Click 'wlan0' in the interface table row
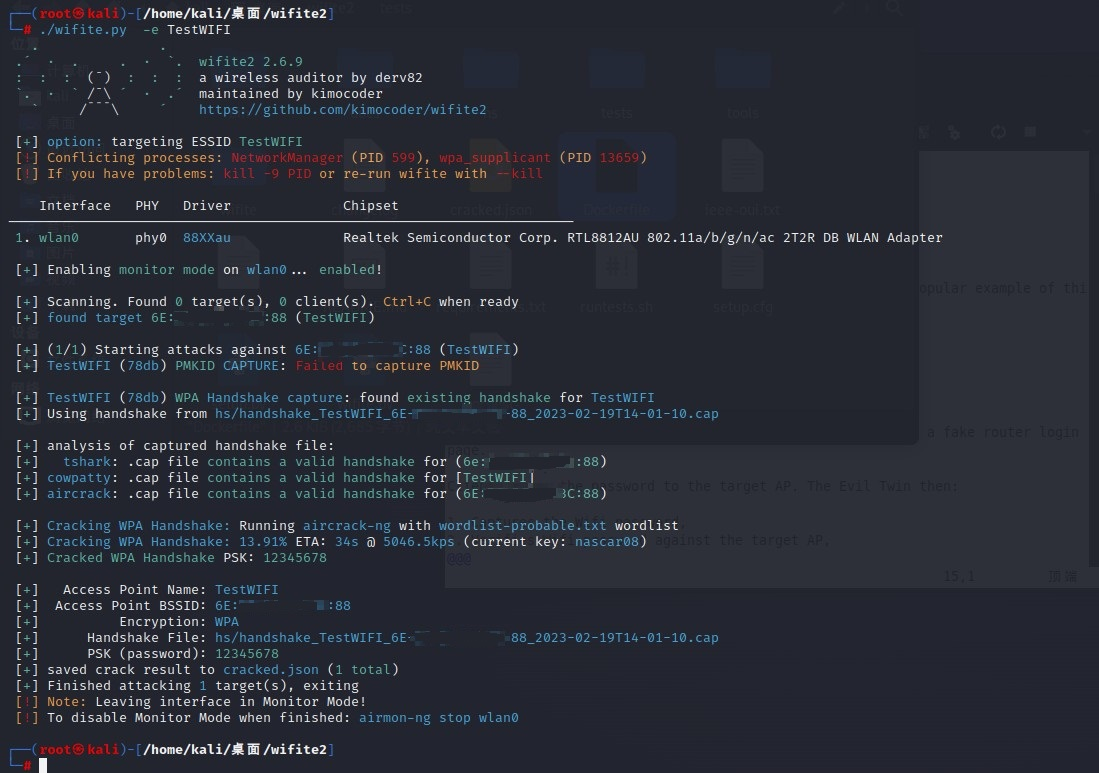Image resolution: width=1099 pixels, height=773 pixels. click(x=58, y=238)
